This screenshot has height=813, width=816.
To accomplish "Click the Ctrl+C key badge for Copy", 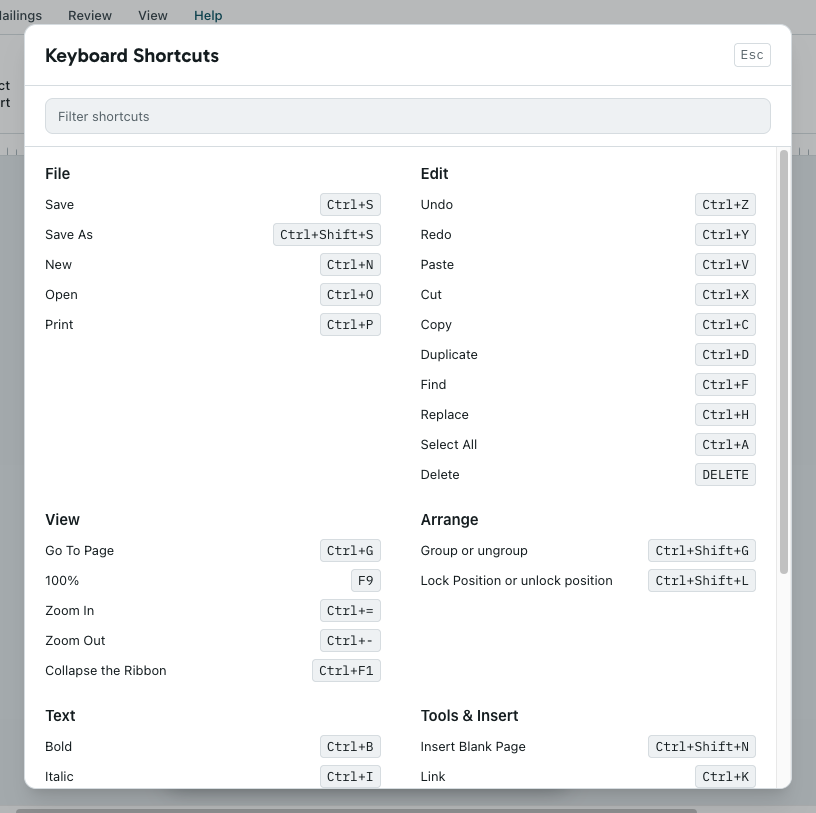I will 725,325.
